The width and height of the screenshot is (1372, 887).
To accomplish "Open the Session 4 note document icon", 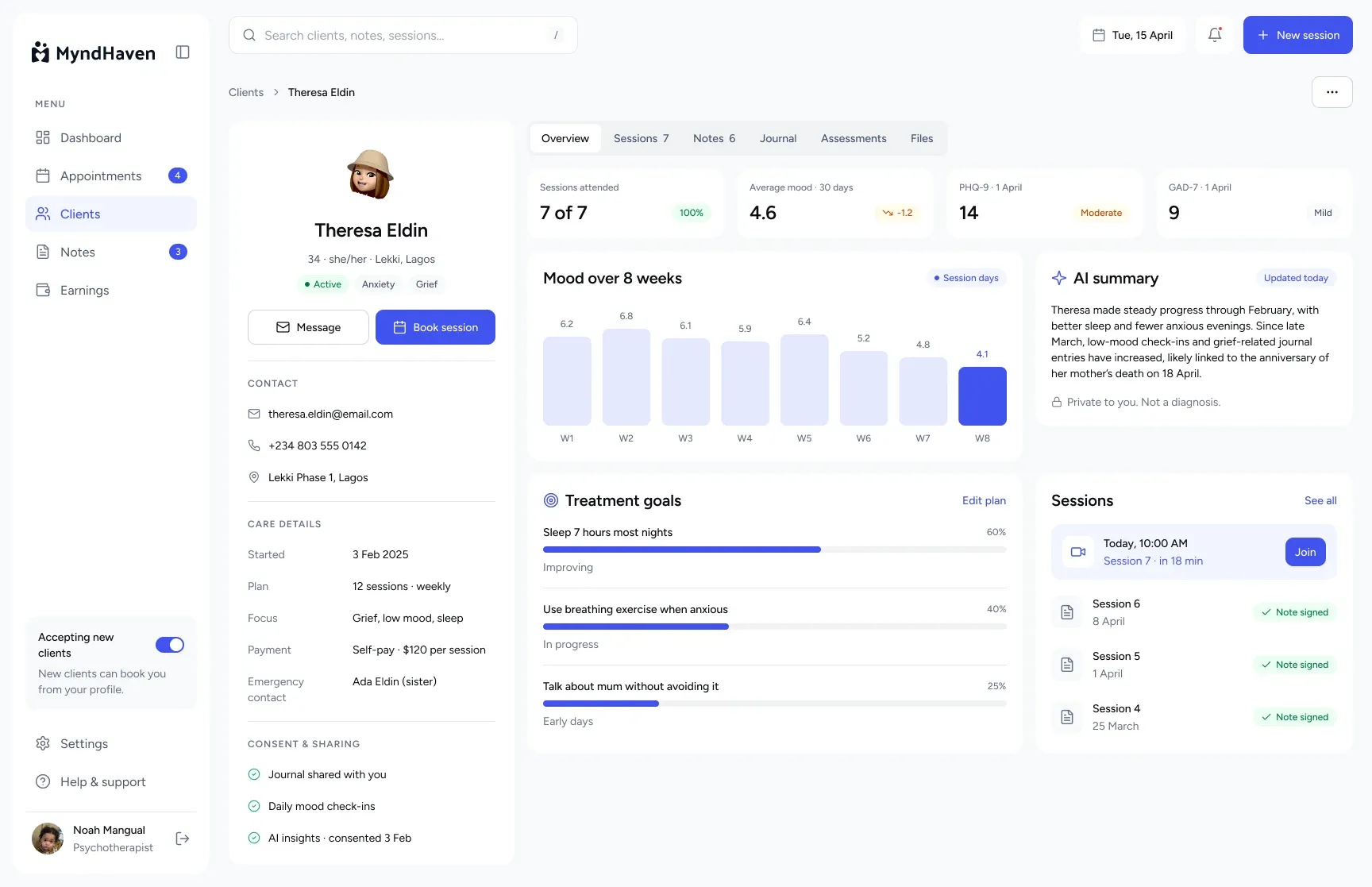I will click(1067, 717).
